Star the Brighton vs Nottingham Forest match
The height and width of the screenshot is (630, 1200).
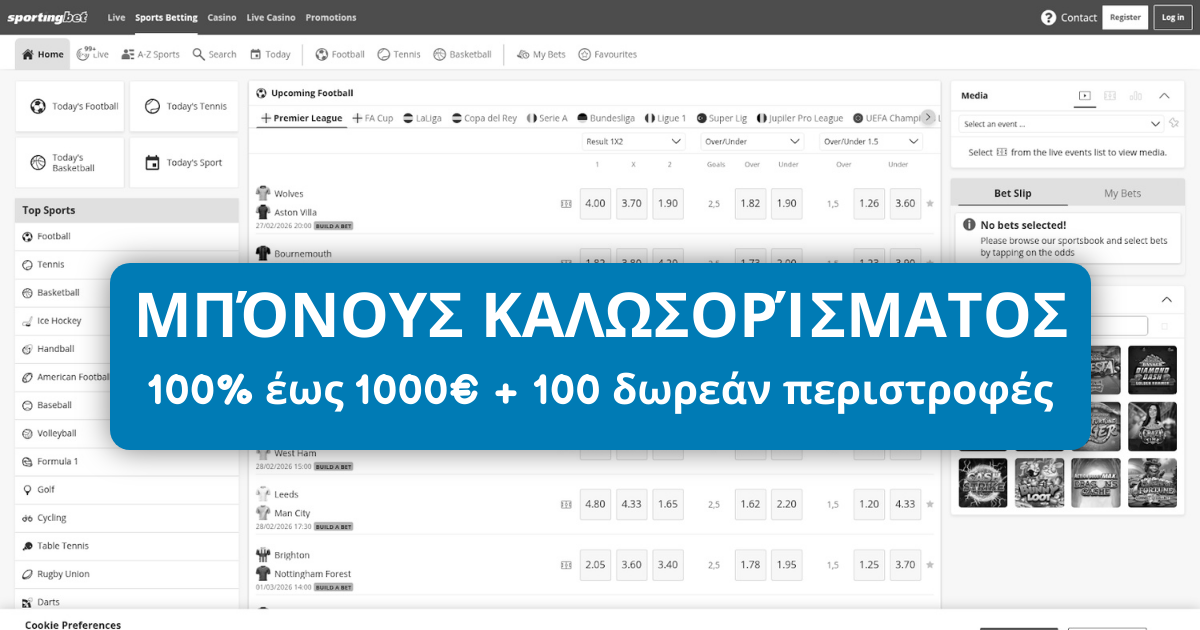click(x=929, y=564)
